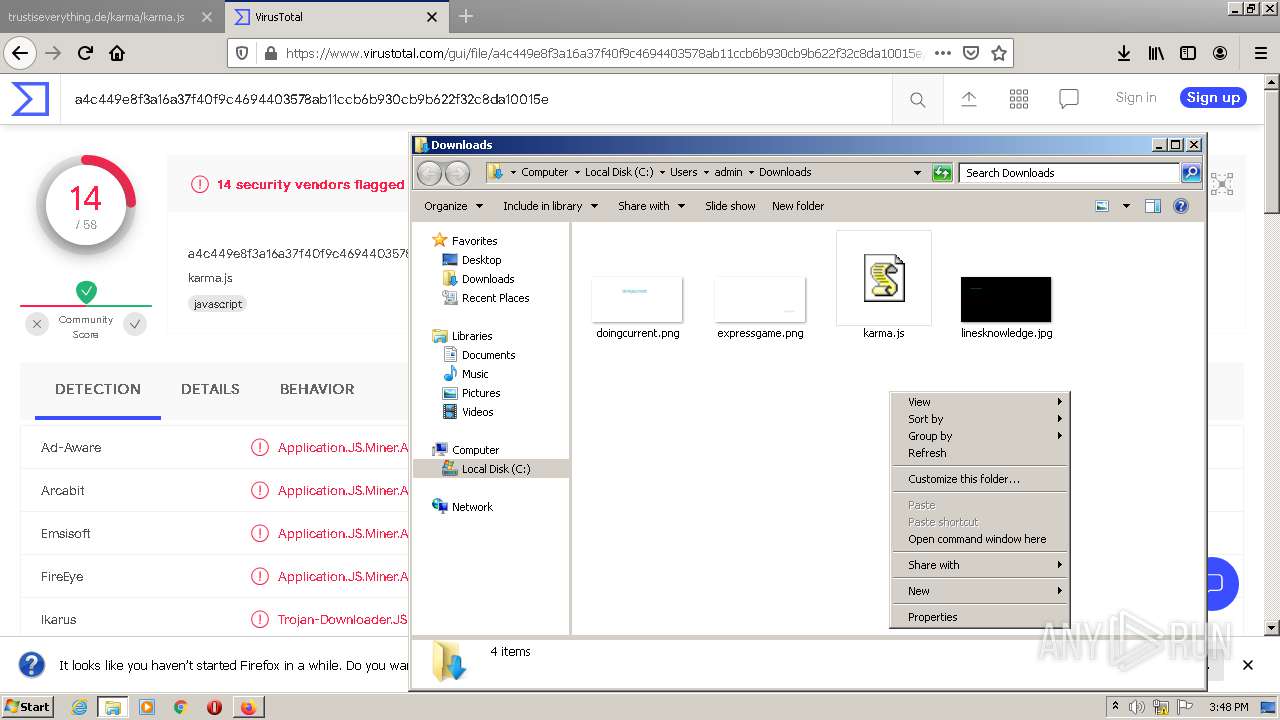The image size is (1280, 720).
Task: Click the Explorer help question mark icon
Action: (1181, 206)
